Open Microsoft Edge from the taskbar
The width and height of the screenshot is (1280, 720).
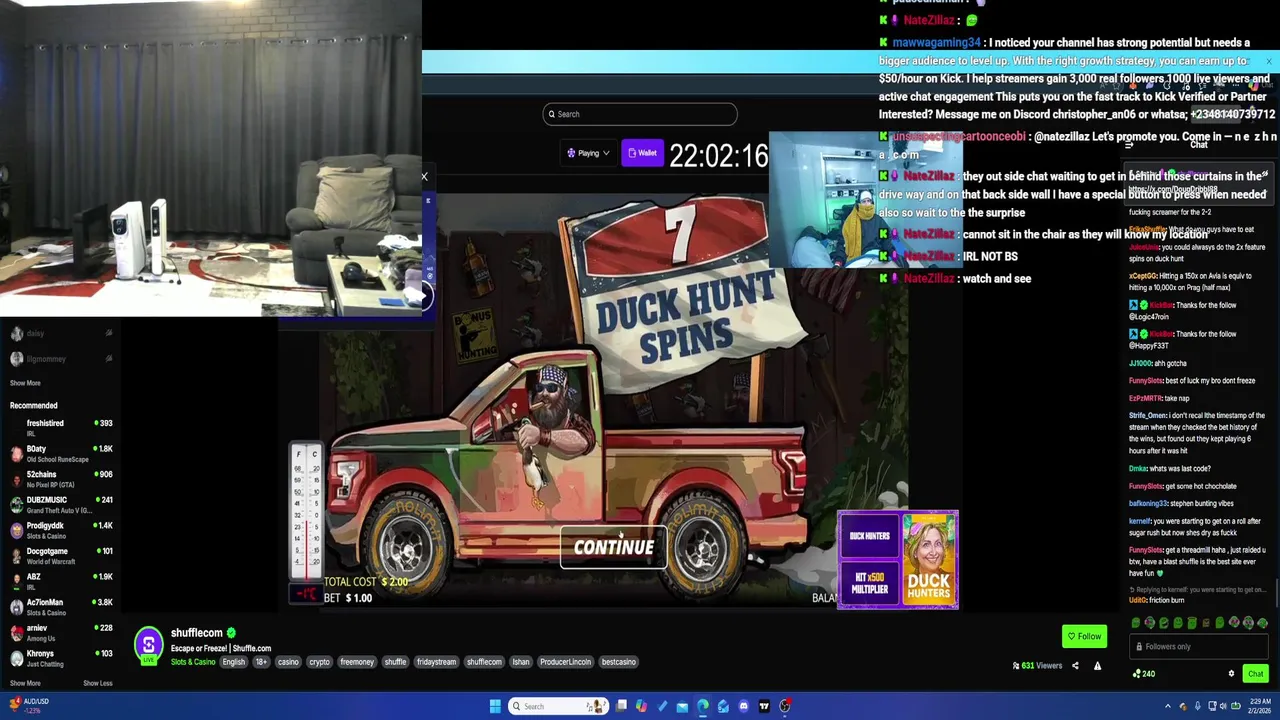click(702, 706)
